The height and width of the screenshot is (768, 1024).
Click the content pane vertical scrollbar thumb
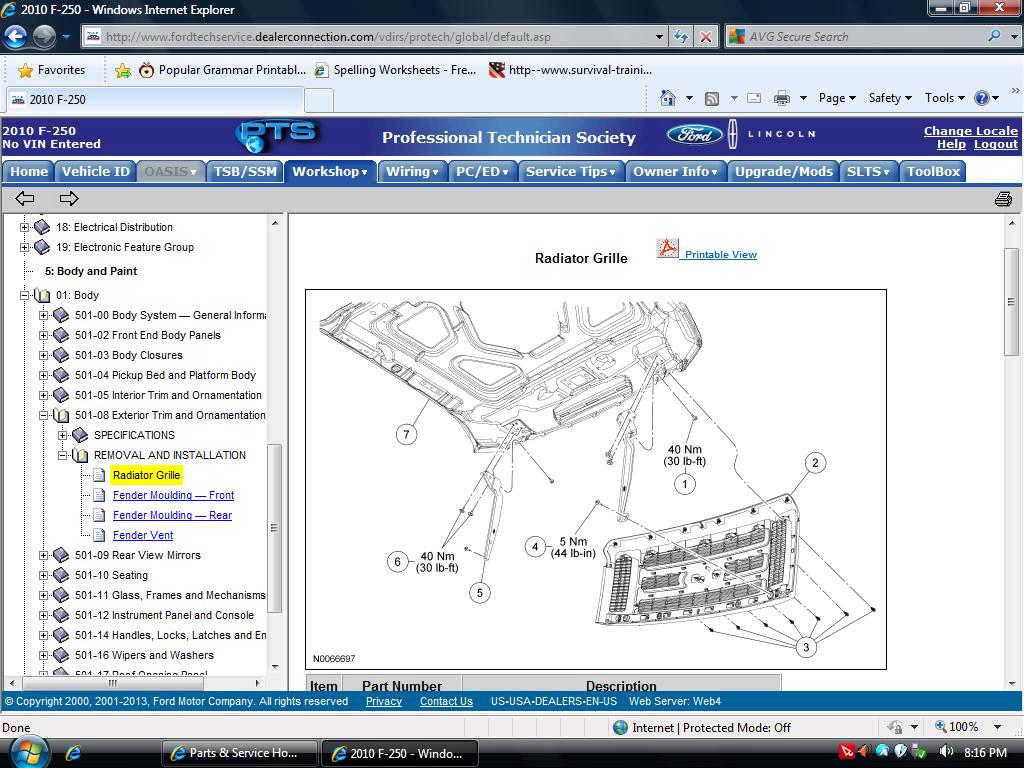(x=1012, y=302)
